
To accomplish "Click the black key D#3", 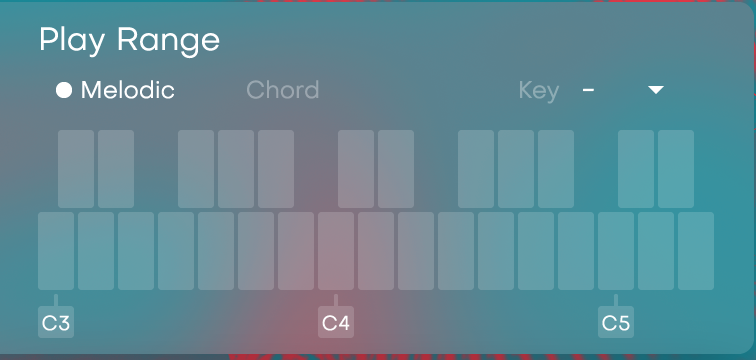I will (116, 169).
